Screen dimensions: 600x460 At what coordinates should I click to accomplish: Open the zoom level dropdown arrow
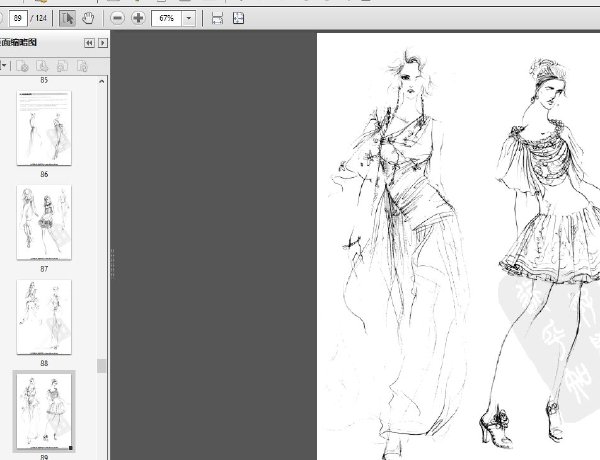[x=189, y=18]
